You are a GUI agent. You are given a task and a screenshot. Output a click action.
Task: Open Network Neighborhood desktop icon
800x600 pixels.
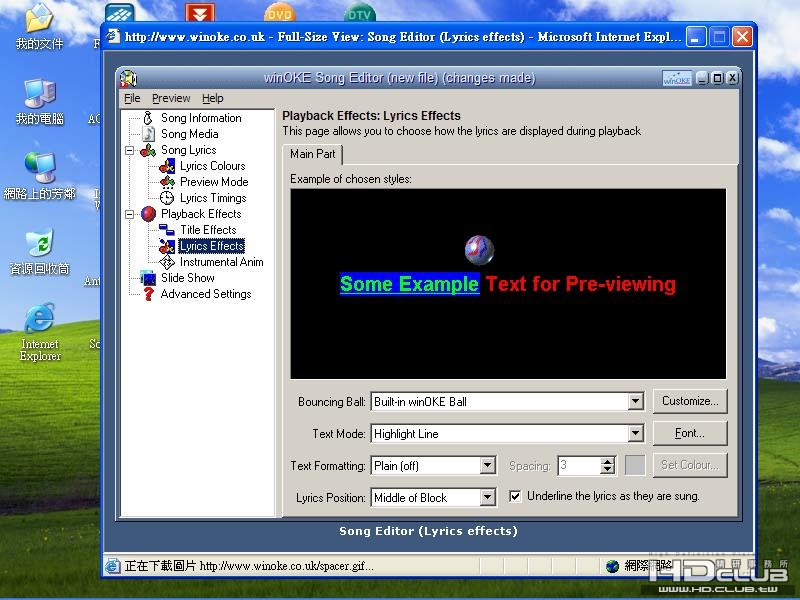39,176
